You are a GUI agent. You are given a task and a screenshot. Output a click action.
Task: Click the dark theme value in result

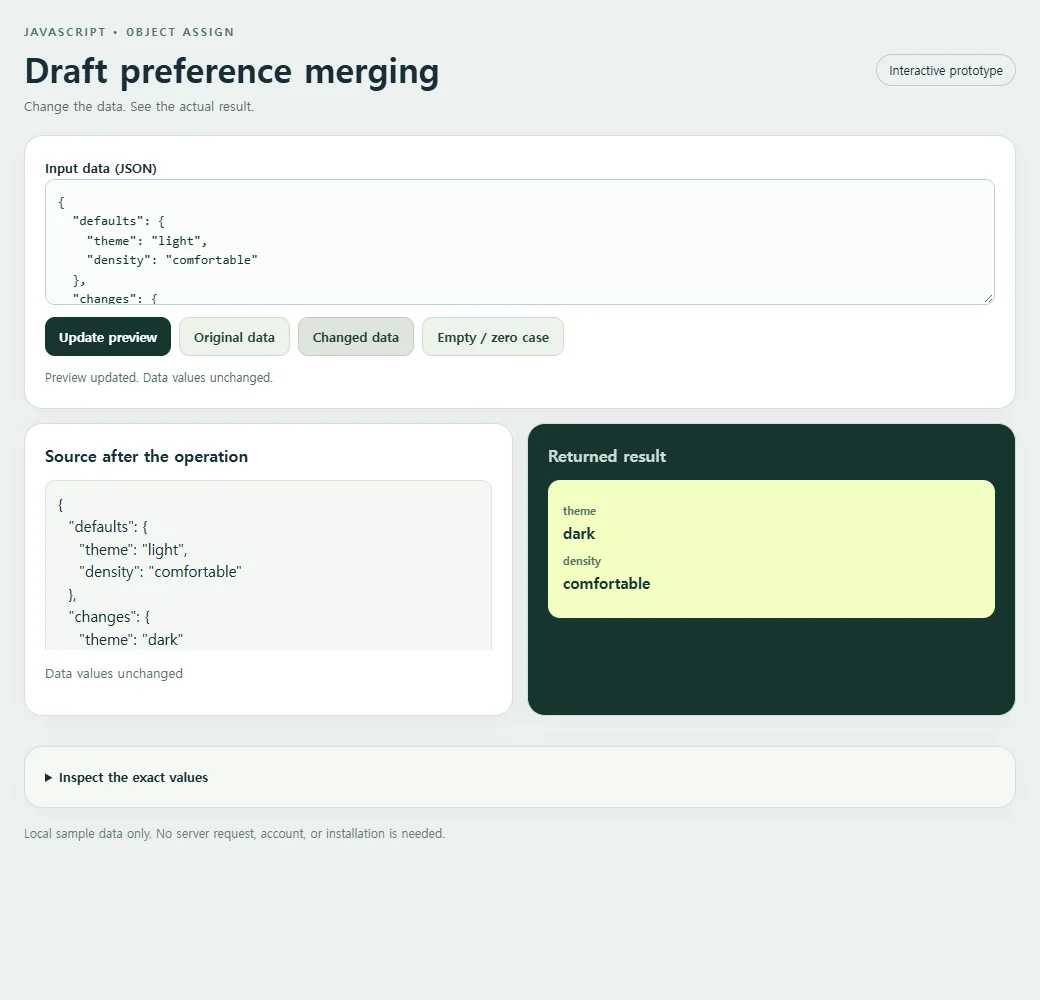click(579, 534)
